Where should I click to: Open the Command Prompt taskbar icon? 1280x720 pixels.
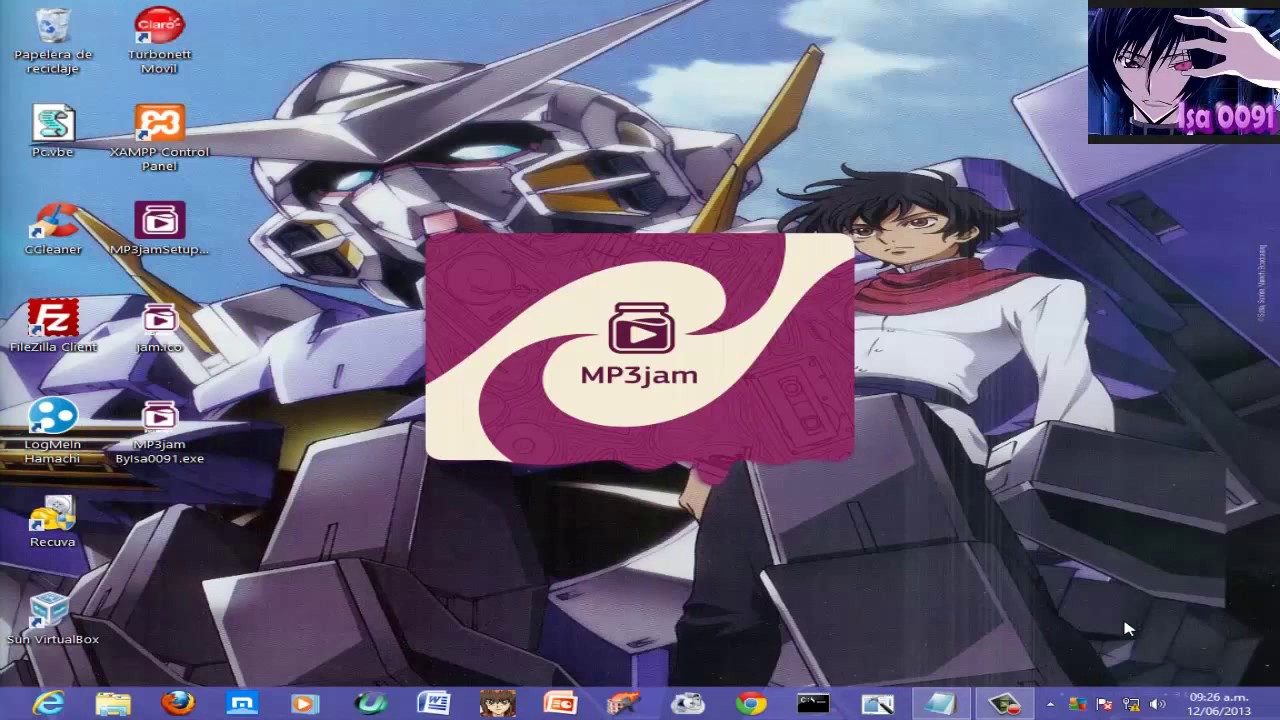click(813, 704)
